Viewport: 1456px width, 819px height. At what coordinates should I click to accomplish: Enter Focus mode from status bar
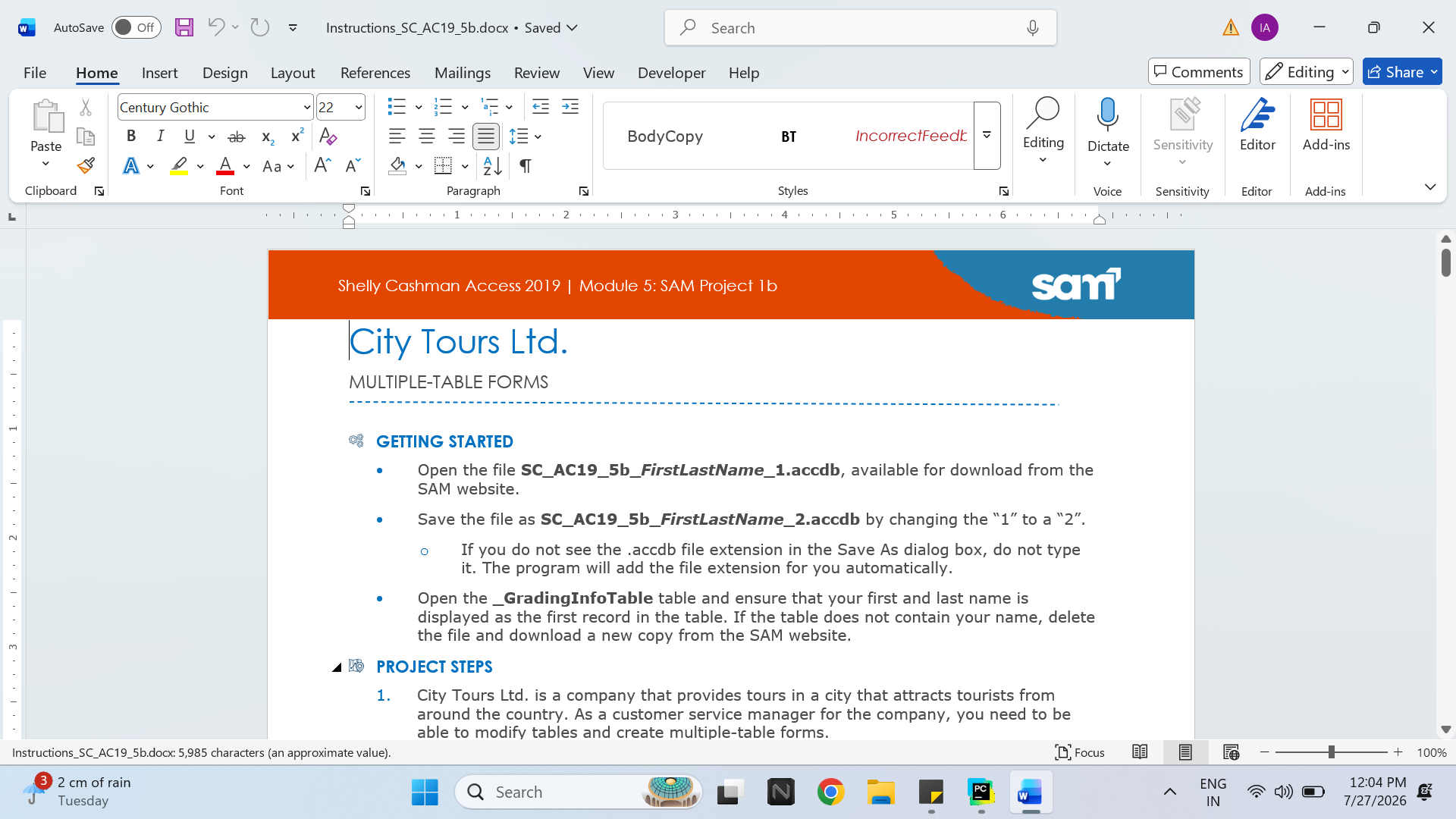click(x=1080, y=752)
